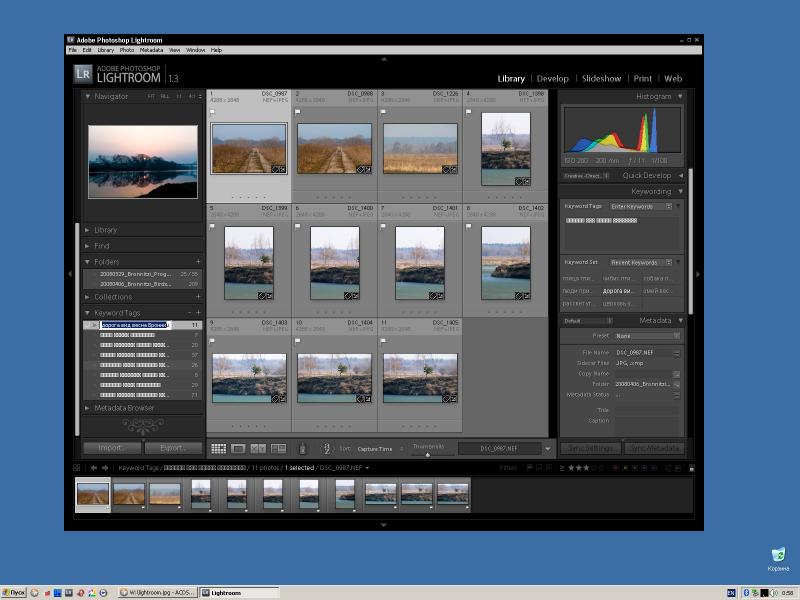Click Recycle Bin desktop icon
The height and width of the screenshot is (600, 800).
pyautogui.click(x=778, y=559)
